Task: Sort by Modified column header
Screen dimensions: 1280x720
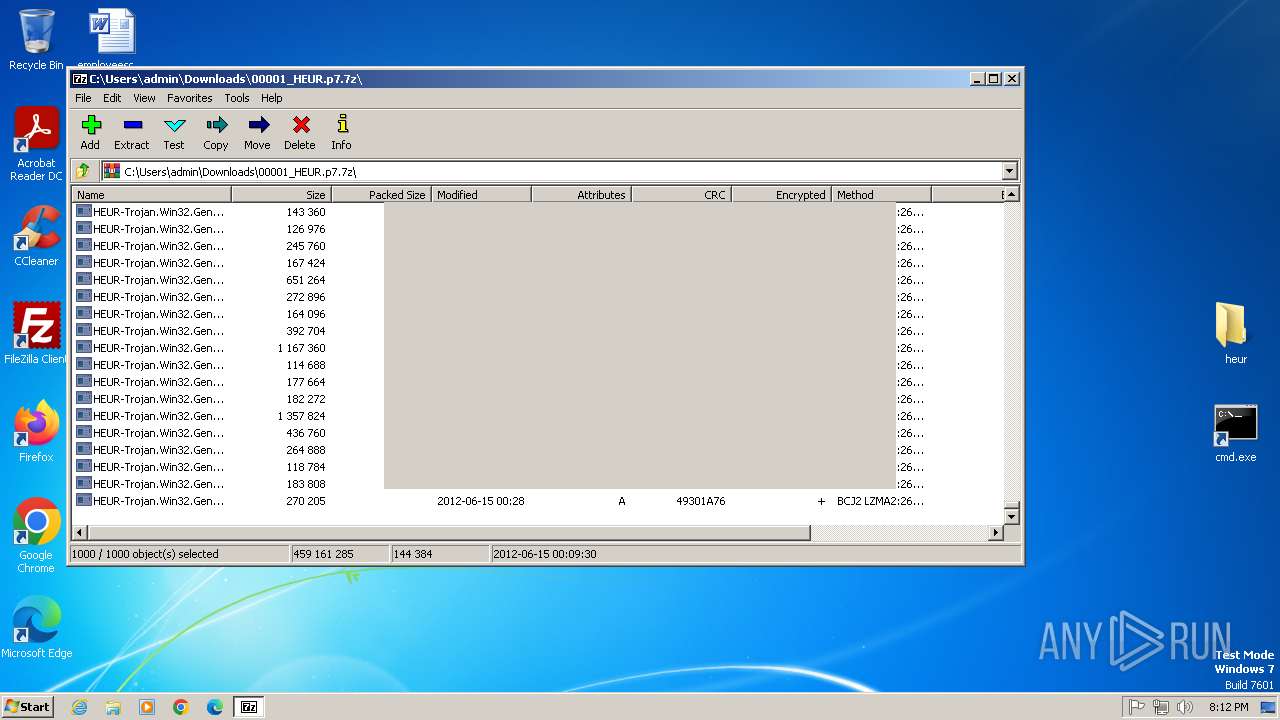Action: coord(482,194)
